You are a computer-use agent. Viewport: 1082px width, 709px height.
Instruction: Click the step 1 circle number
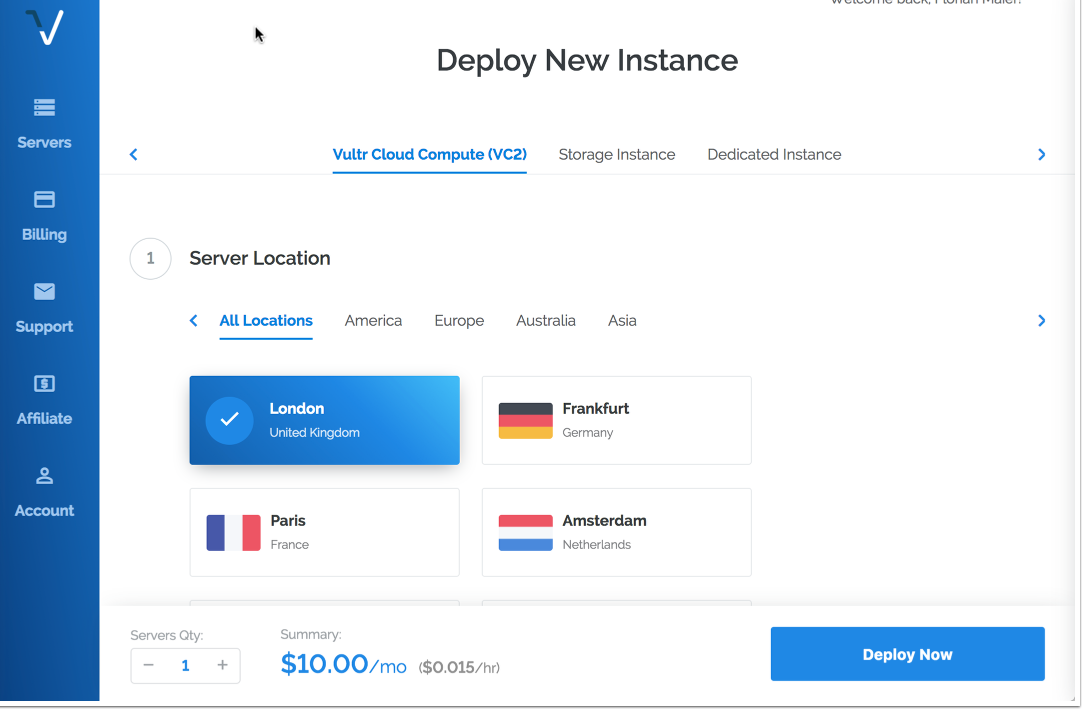click(150, 259)
